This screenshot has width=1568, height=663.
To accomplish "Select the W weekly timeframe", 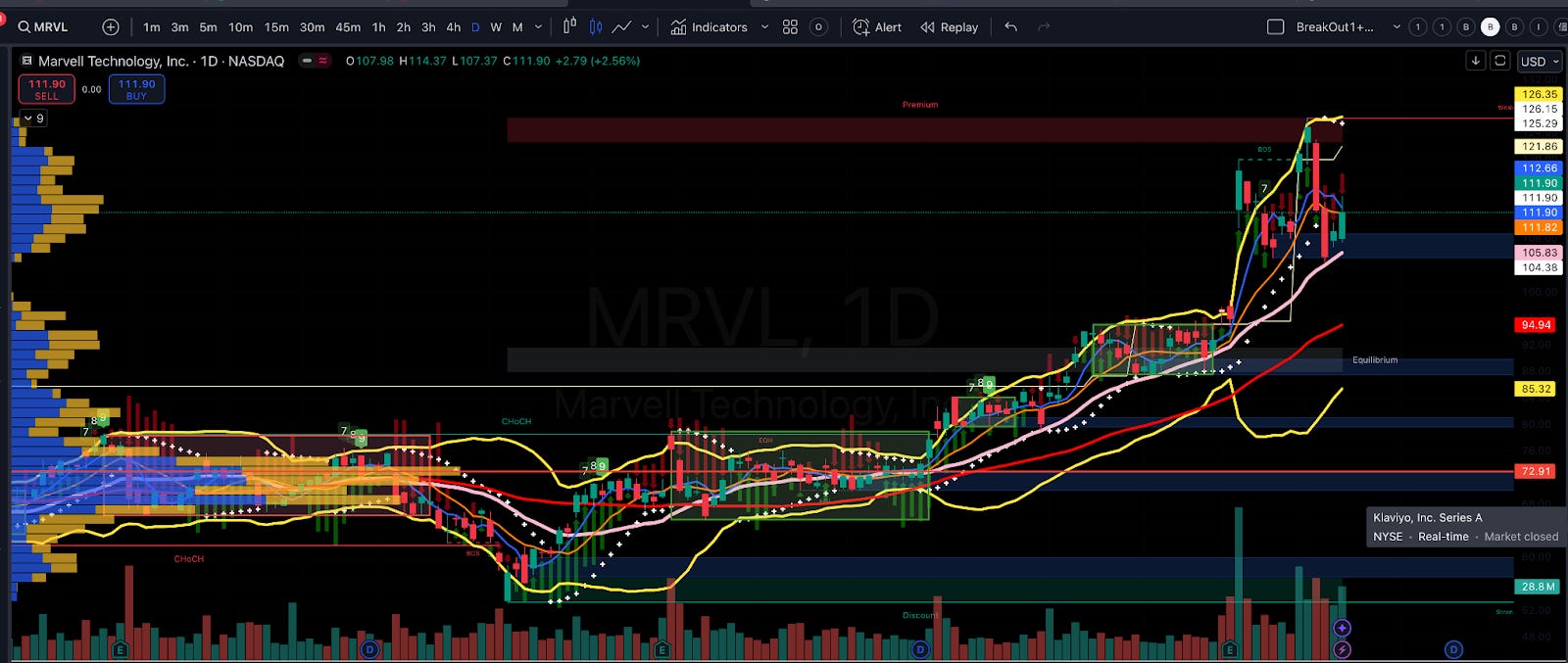I will 496,27.
